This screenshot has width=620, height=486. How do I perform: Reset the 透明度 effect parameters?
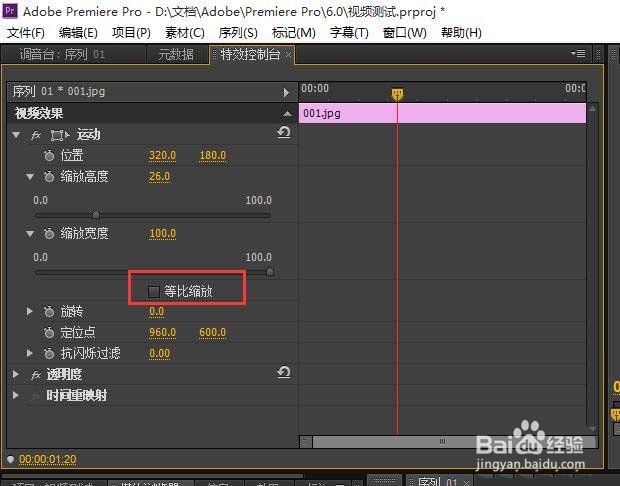284,372
